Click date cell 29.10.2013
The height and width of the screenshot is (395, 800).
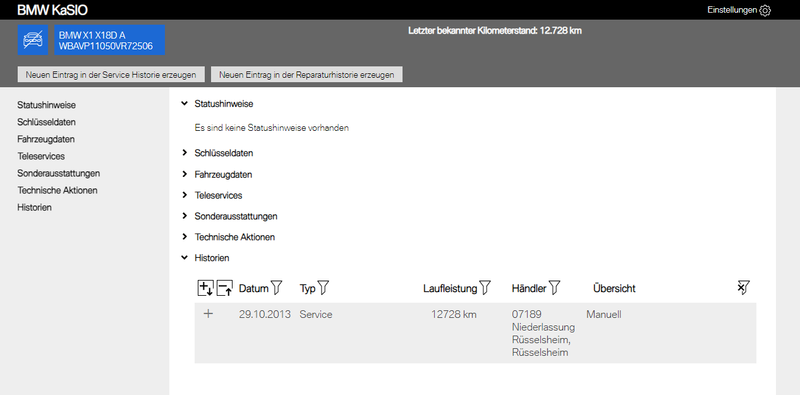[265, 314]
